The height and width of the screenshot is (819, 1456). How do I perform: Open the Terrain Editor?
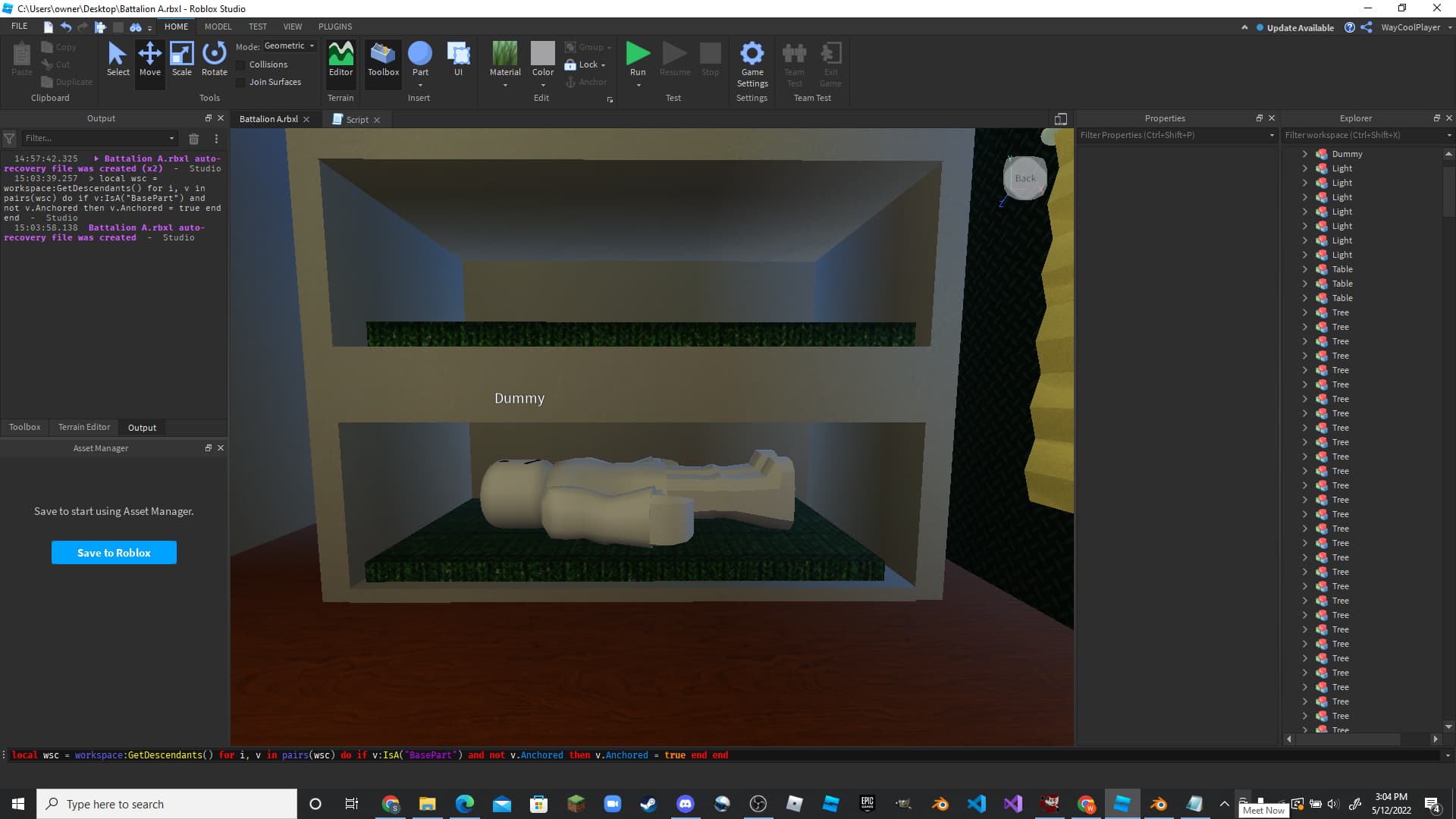(x=340, y=58)
